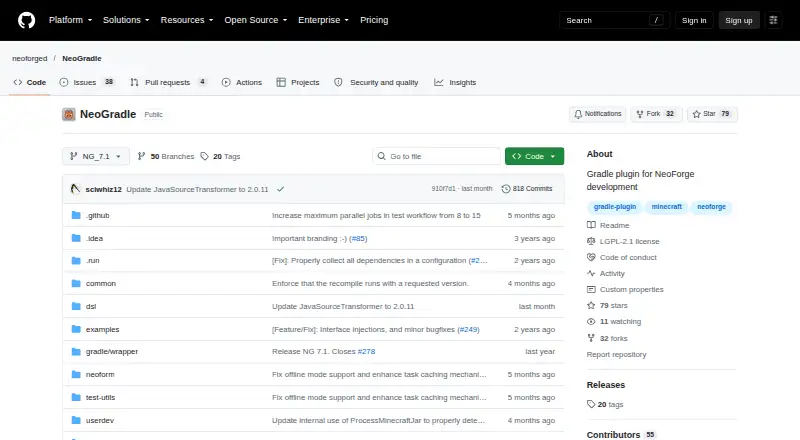Fork the repository
The image size is (800, 440).
656,114
